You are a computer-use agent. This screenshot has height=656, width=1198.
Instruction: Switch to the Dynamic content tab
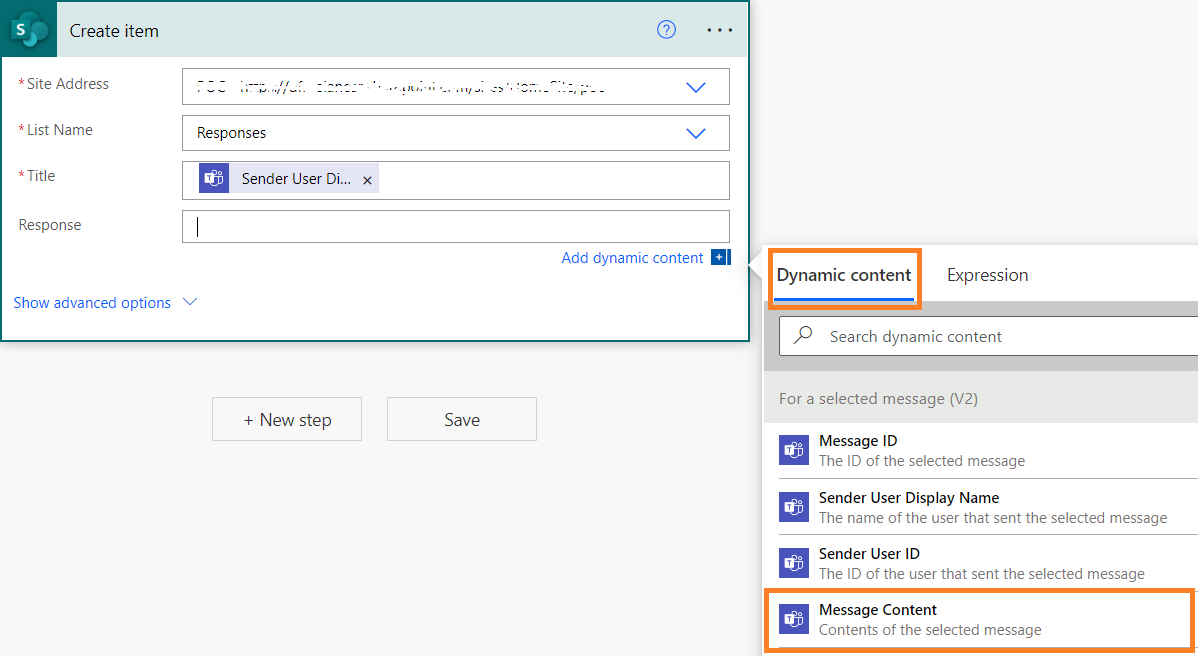point(843,275)
